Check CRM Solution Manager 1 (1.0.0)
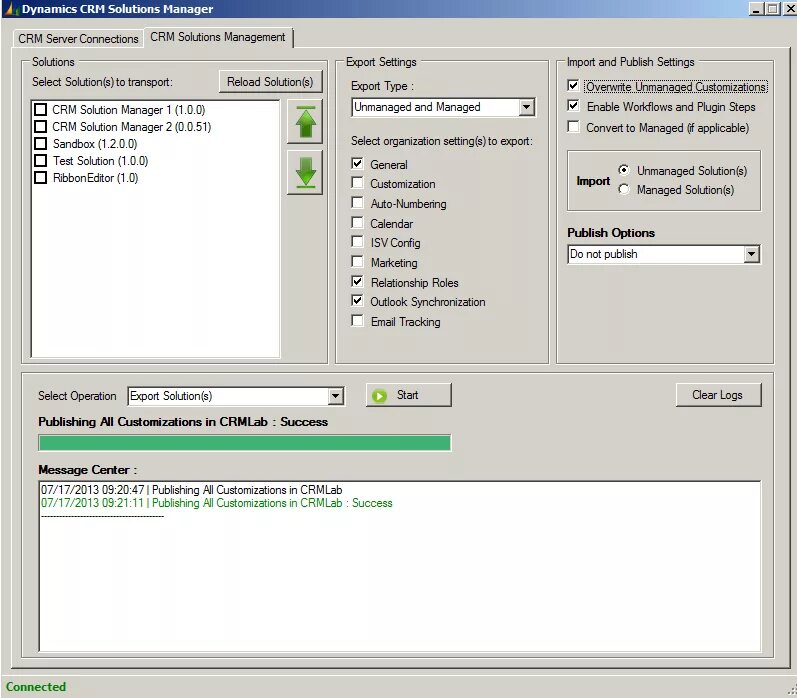The height and width of the screenshot is (698, 797). (x=41, y=110)
